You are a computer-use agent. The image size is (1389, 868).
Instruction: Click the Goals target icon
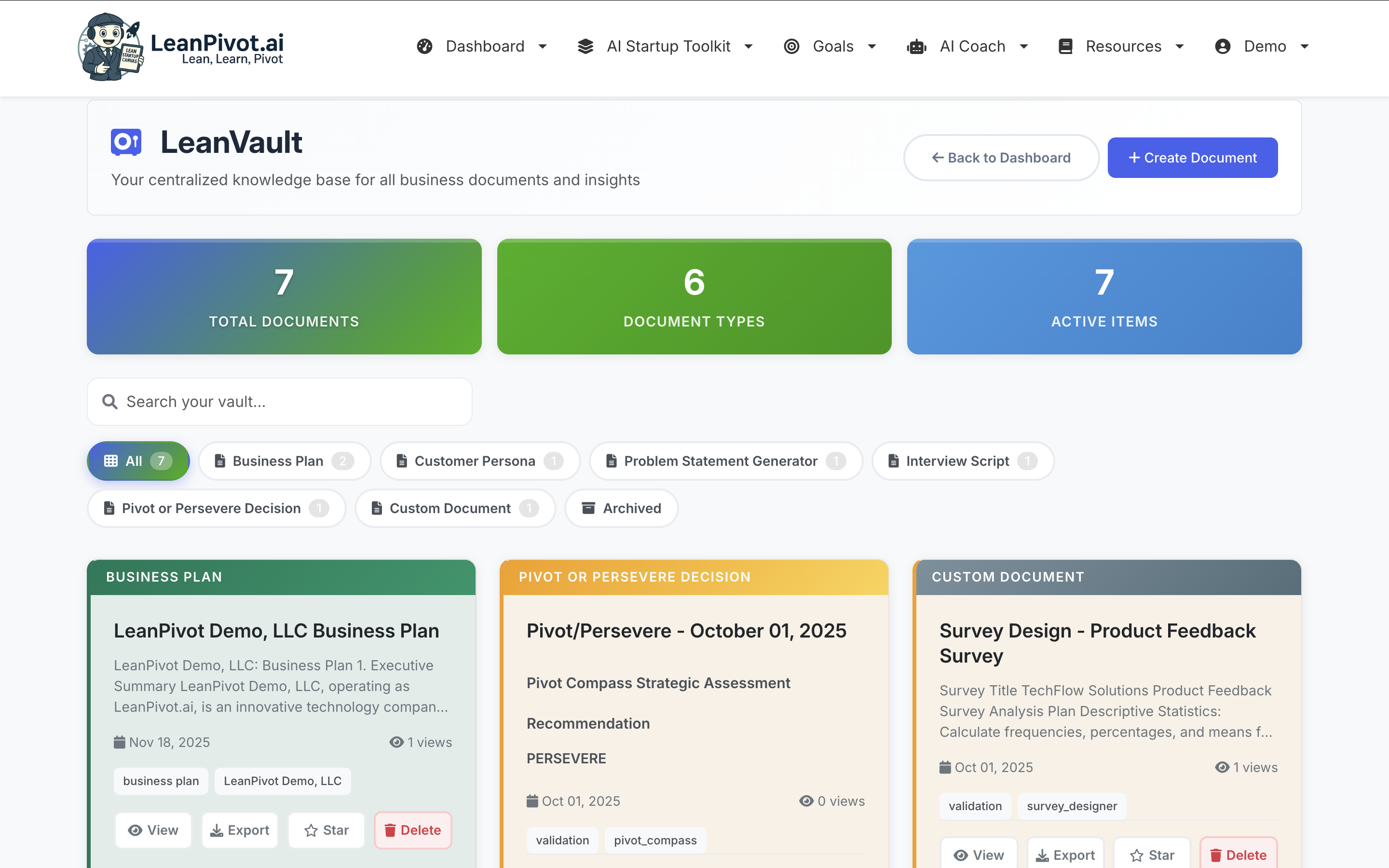[x=792, y=46]
